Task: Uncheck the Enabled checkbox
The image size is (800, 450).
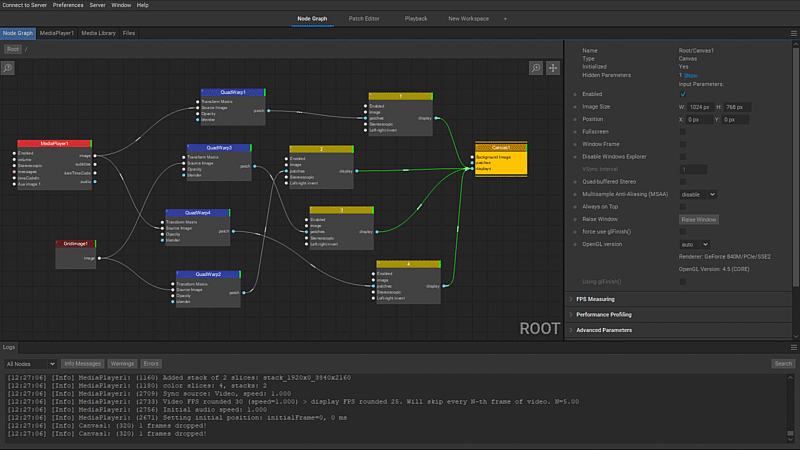Action: coord(683,94)
